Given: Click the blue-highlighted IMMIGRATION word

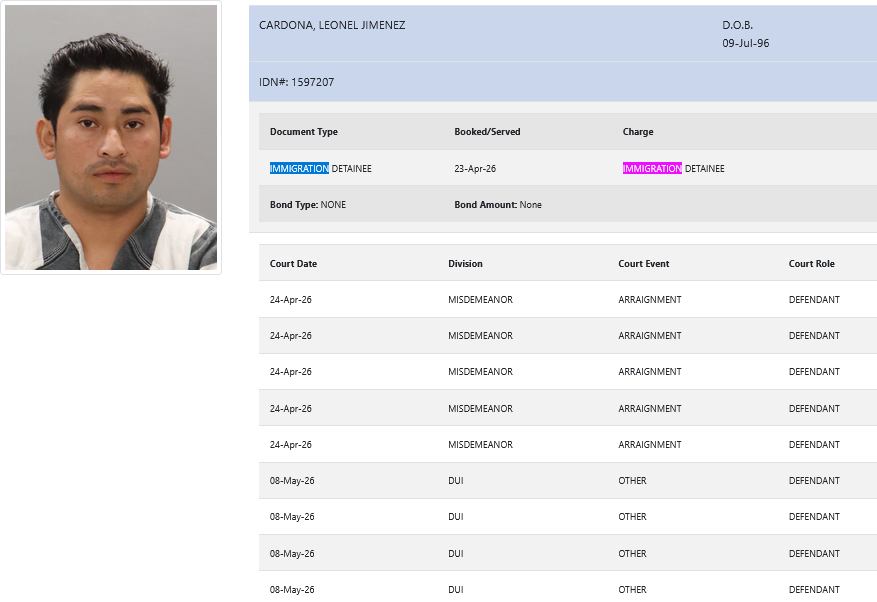Looking at the screenshot, I should [299, 169].
